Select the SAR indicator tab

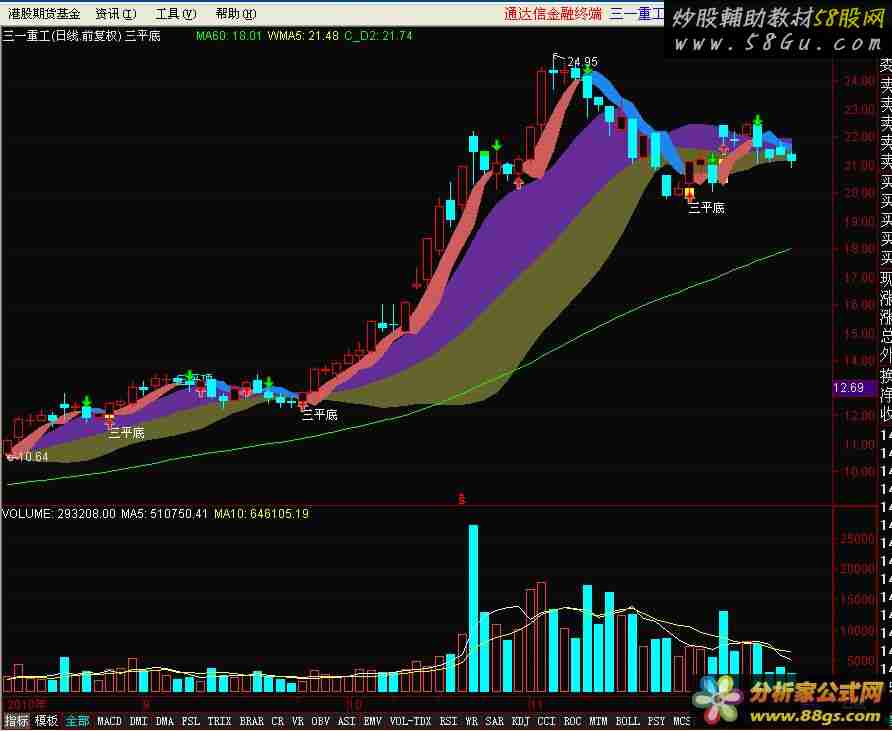click(x=494, y=721)
